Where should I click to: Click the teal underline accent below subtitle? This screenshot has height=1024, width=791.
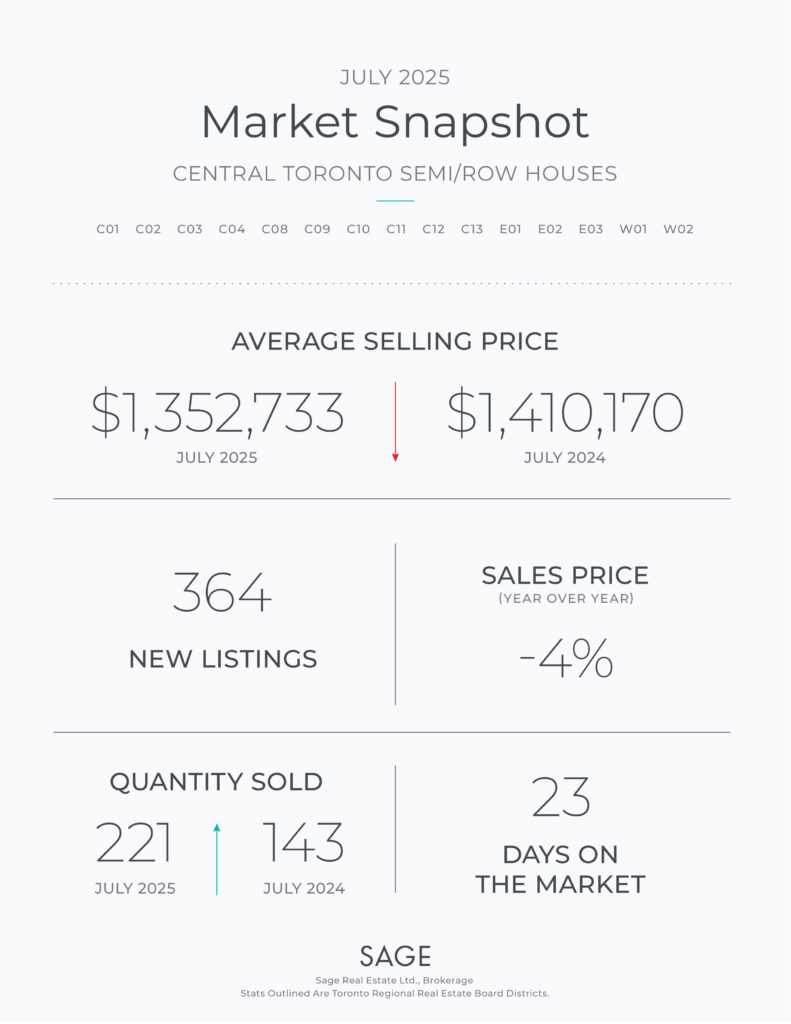click(395, 201)
